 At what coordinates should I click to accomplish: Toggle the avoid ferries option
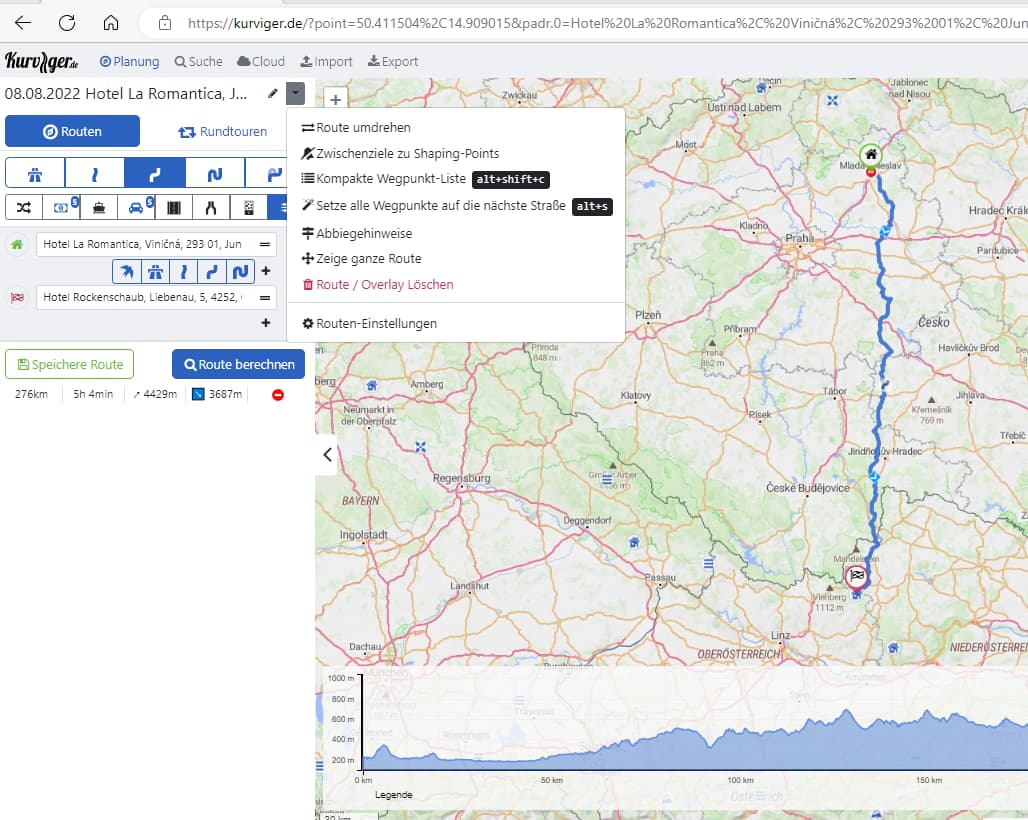pyautogui.click(x=99, y=208)
